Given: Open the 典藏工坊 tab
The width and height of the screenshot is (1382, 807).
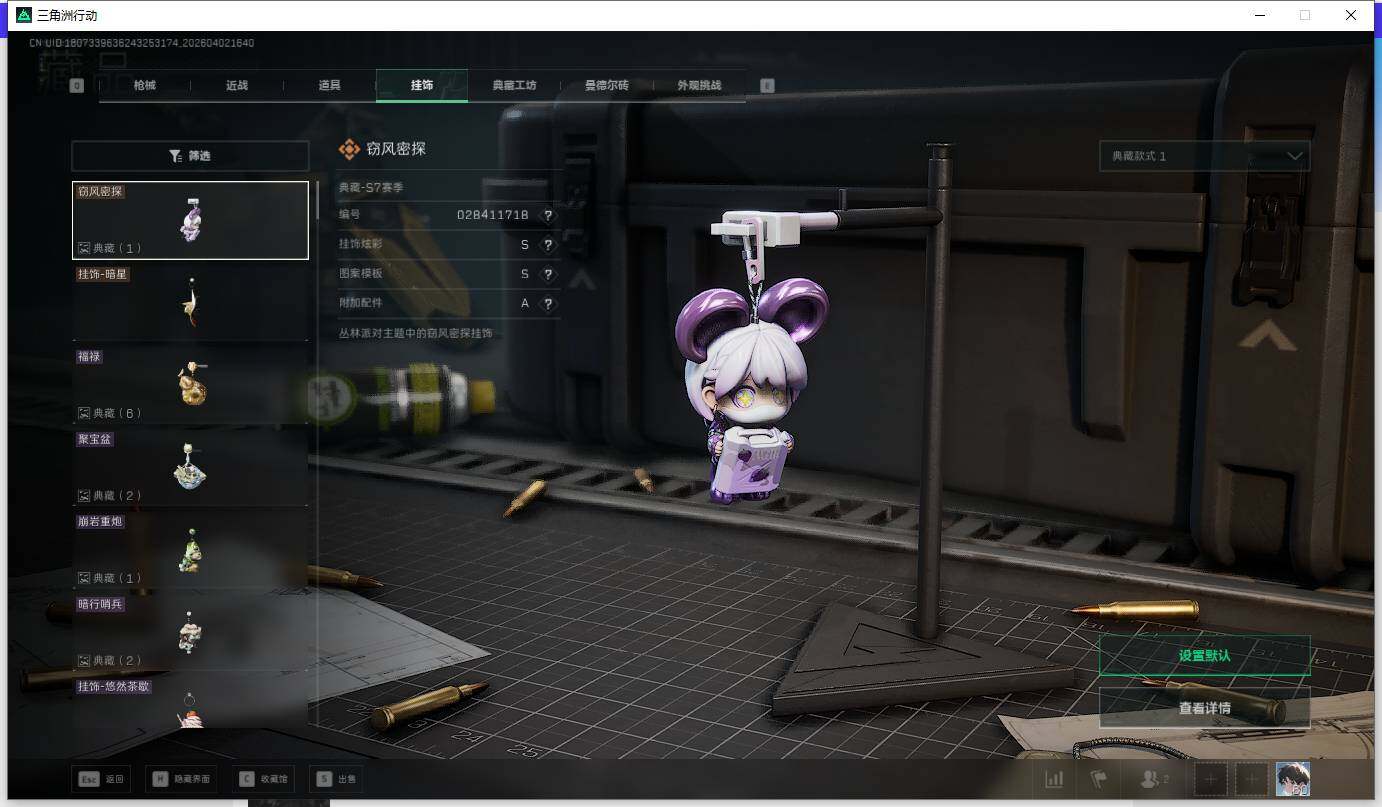Looking at the screenshot, I should coord(514,86).
